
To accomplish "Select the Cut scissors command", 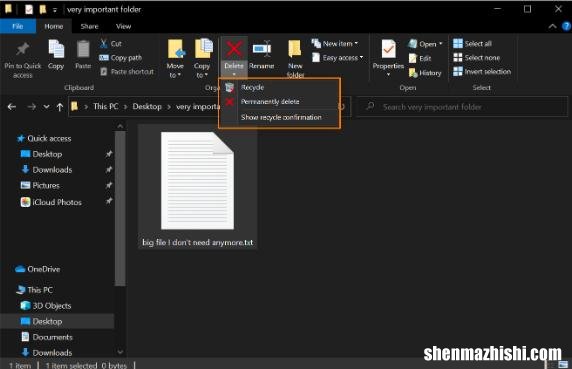I will coord(111,44).
